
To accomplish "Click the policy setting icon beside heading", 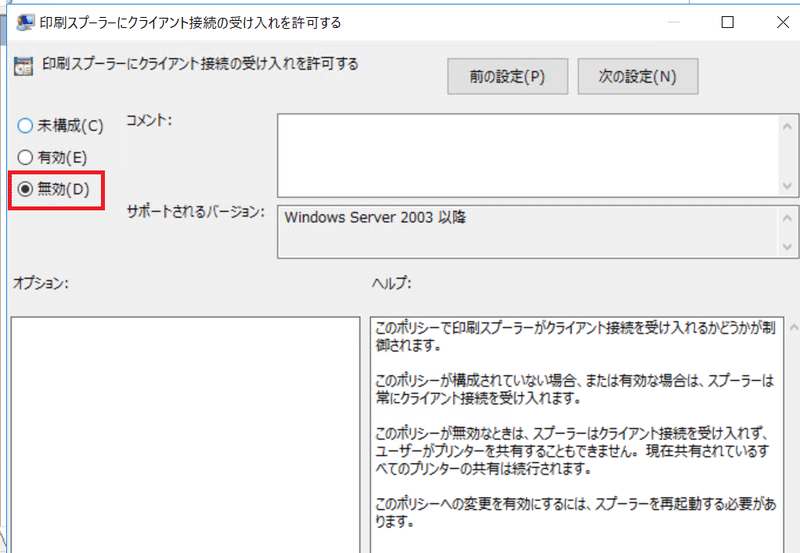I will click(x=23, y=66).
